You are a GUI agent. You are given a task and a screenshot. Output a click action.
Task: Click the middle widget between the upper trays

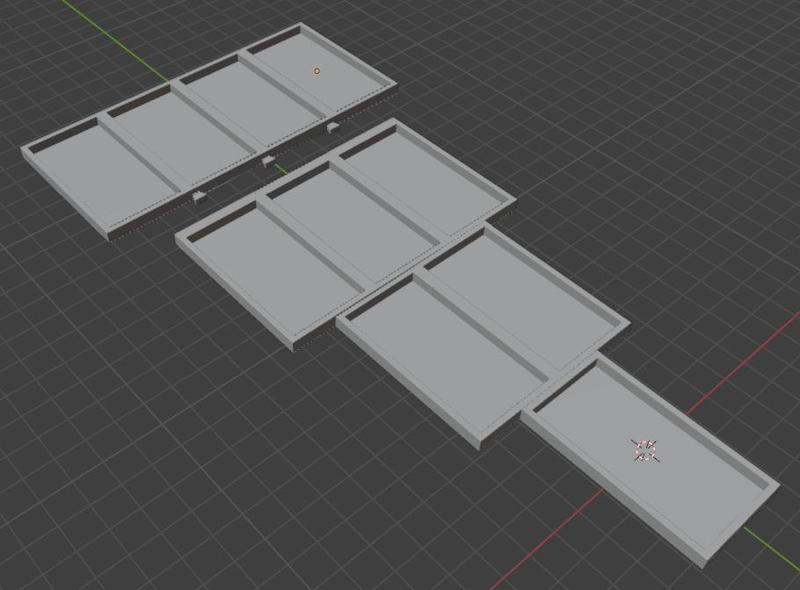267,160
